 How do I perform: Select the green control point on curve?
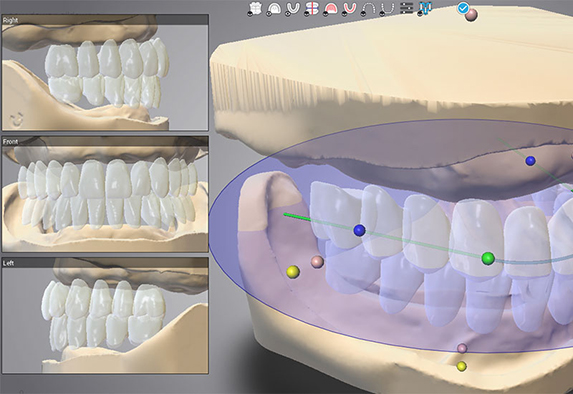point(488,258)
